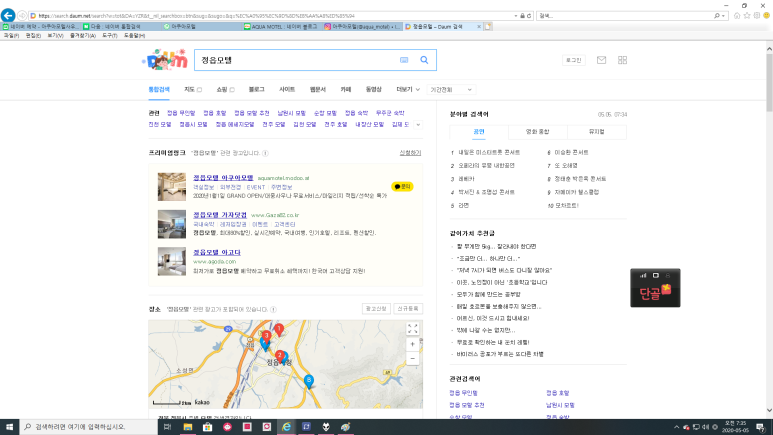Expand the 더보기 menu
This screenshot has height=435, width=773.
click(408, 90)
